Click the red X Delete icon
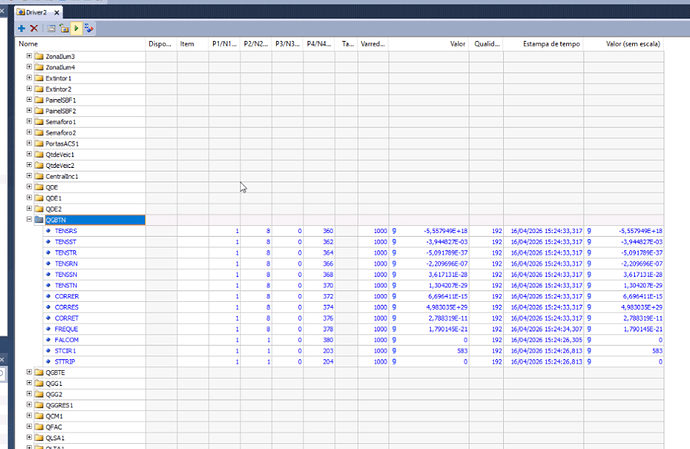The height and width of the screenshot is (449, 690). click(34, 29)
